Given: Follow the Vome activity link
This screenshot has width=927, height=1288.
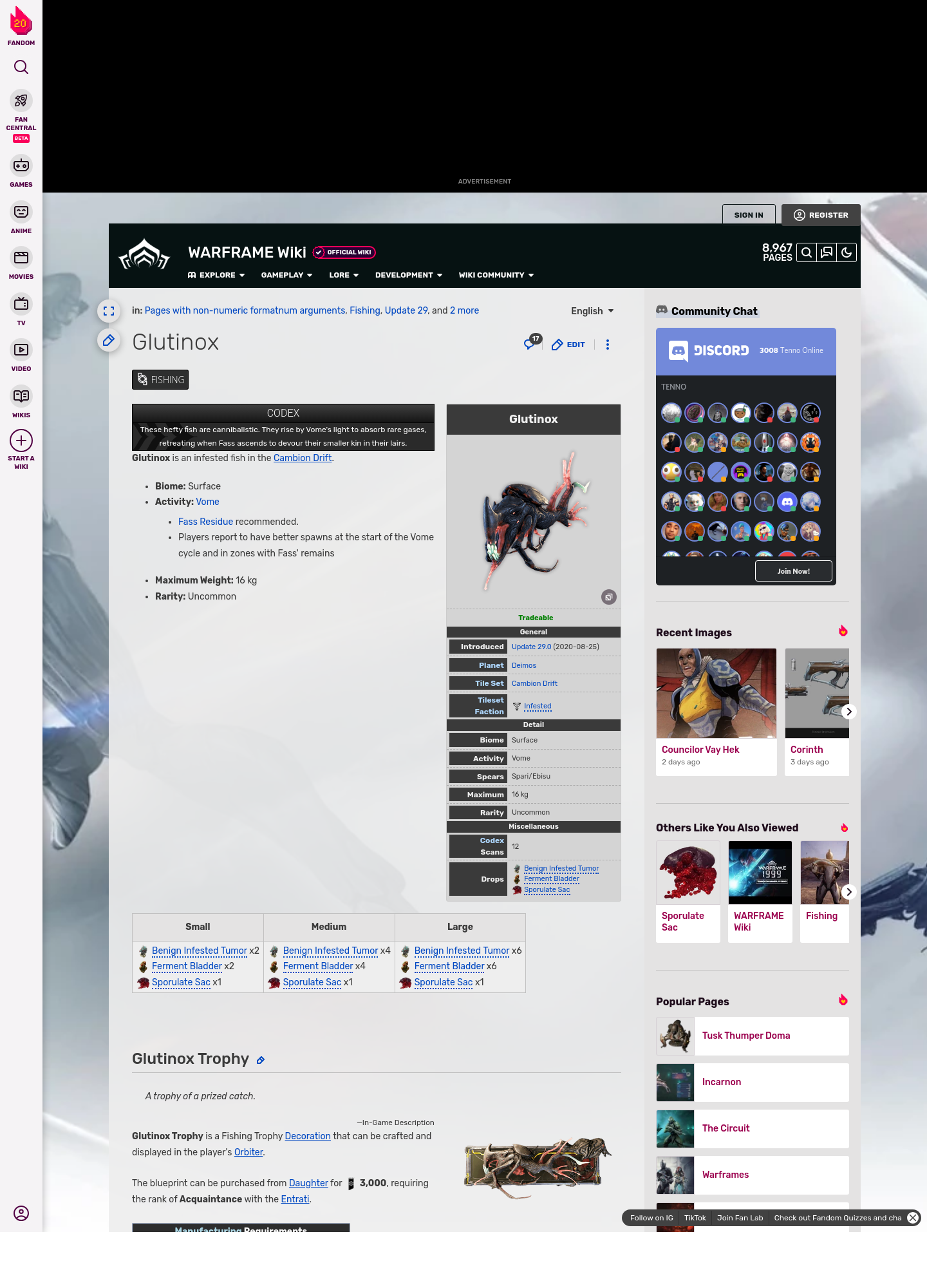Looking at the screenshot, I should pos(207,502).
